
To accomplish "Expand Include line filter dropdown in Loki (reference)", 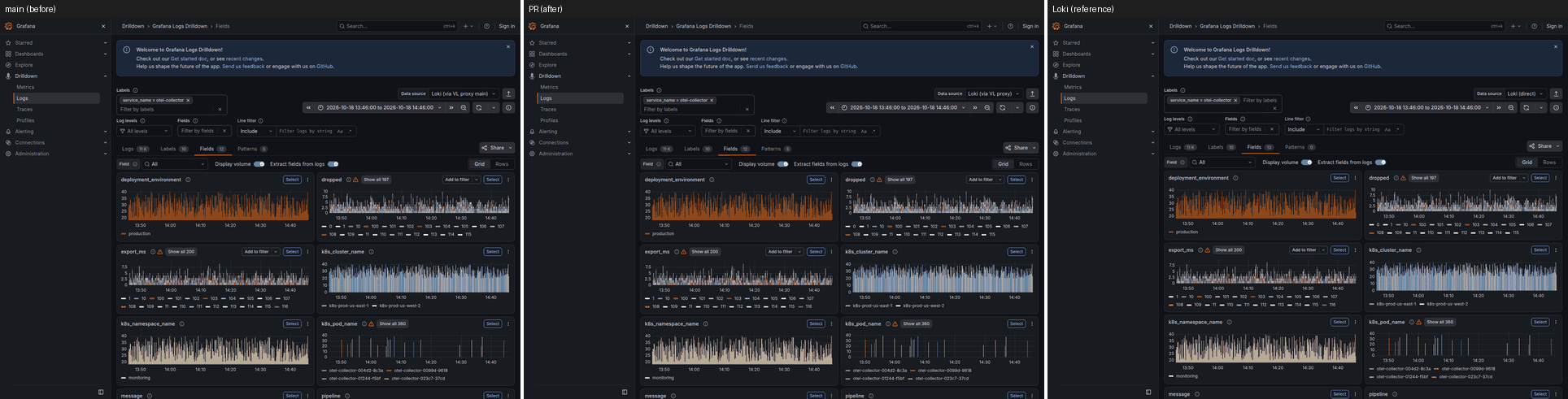I will coord(1303,129).
